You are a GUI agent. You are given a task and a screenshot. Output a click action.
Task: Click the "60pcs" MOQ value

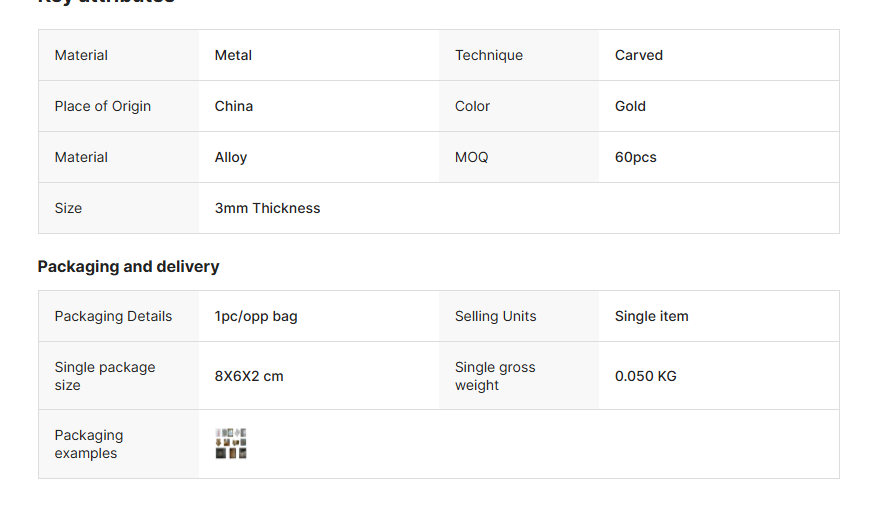(x=636, y=157)
